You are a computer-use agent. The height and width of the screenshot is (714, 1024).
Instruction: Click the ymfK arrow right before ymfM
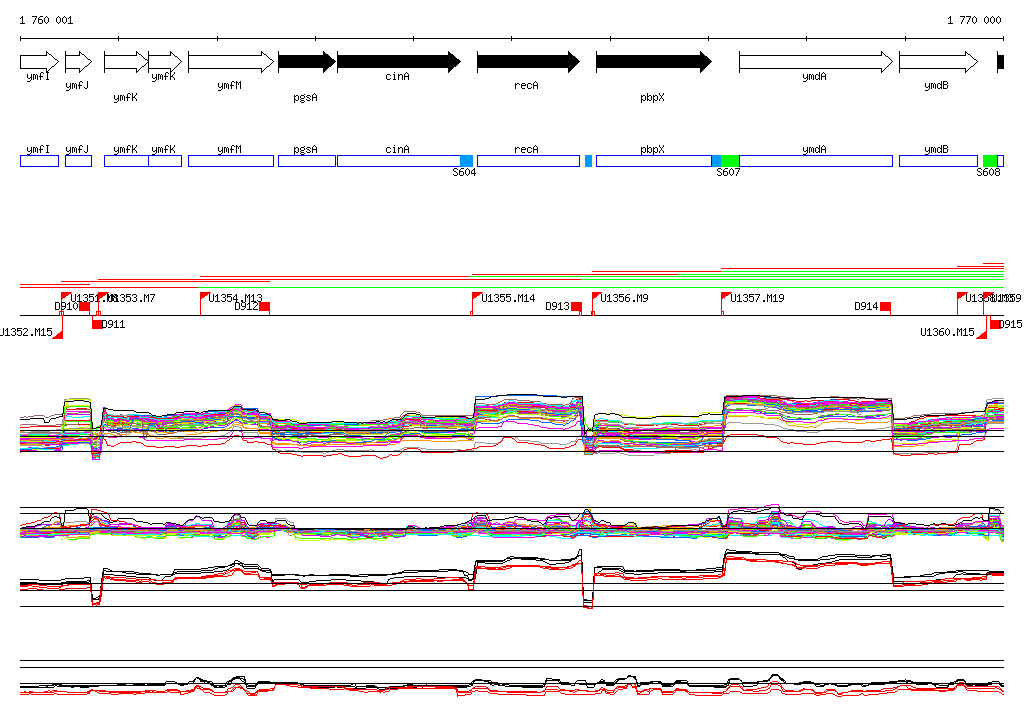coord(165,62)
